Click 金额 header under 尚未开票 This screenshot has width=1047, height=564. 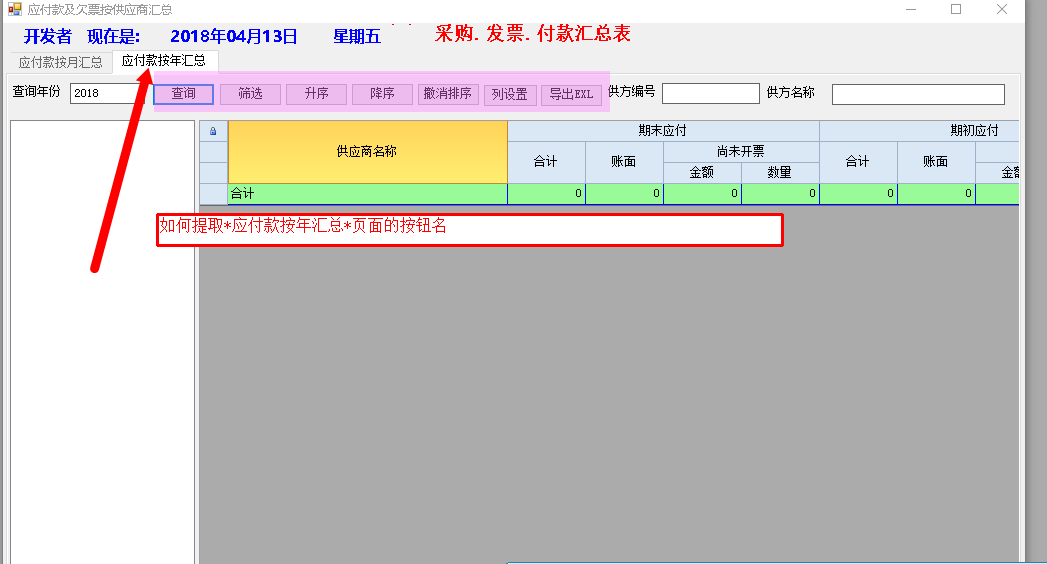pyautogui.click(x=702, y=173)
